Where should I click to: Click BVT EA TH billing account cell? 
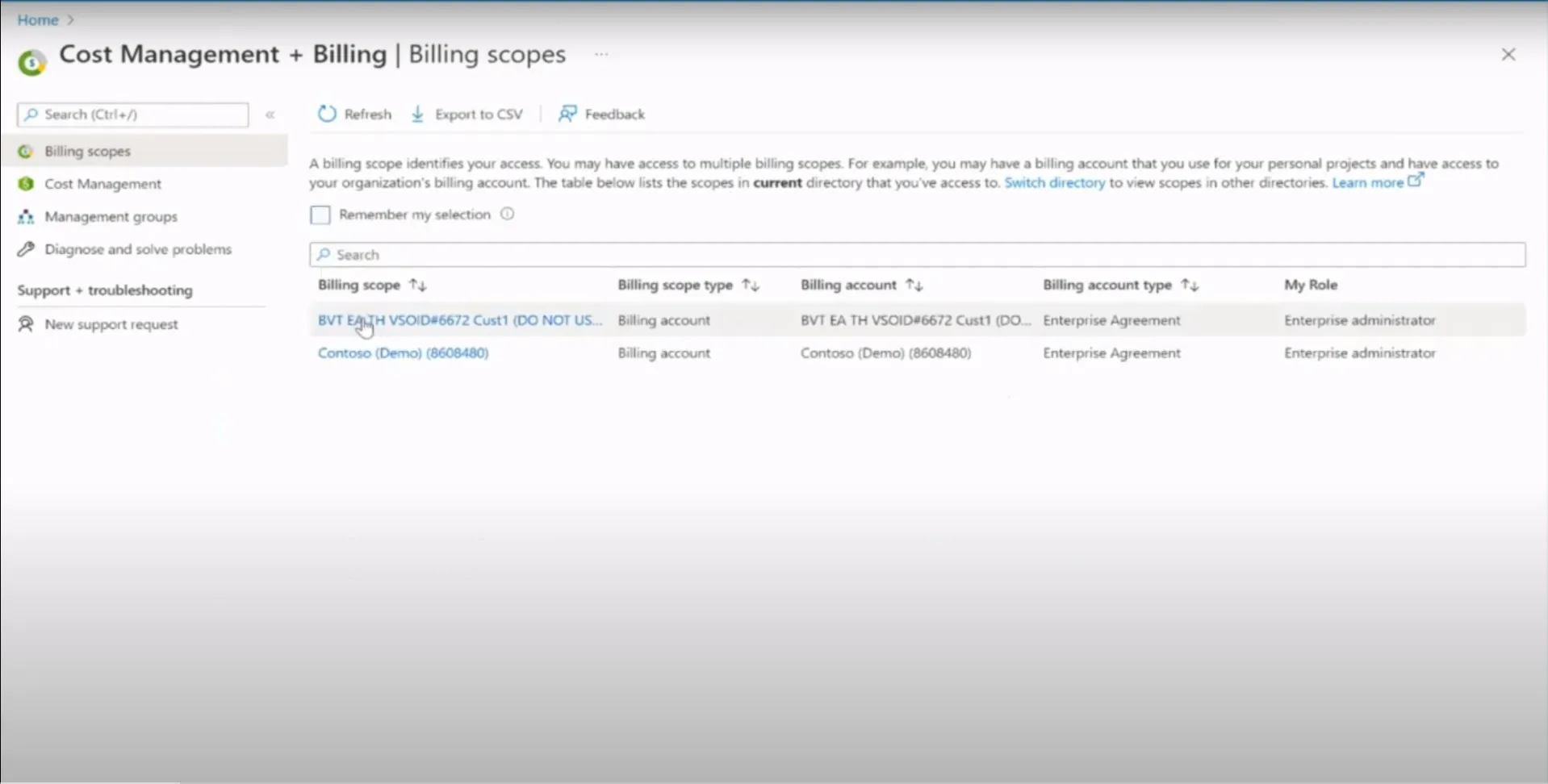(916, 320)
